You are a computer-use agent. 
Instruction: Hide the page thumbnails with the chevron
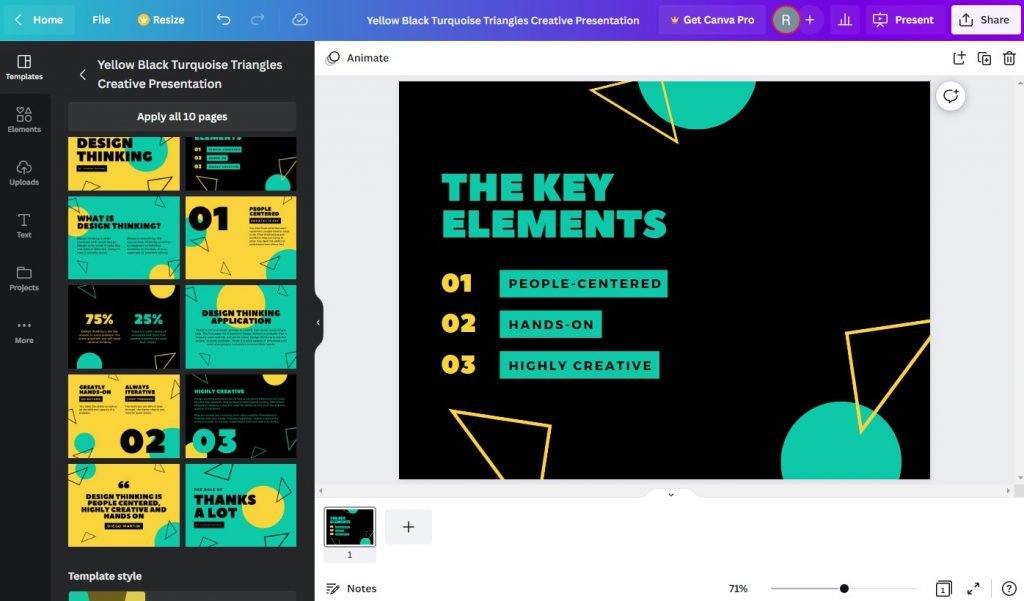click(x=671, y=495)
